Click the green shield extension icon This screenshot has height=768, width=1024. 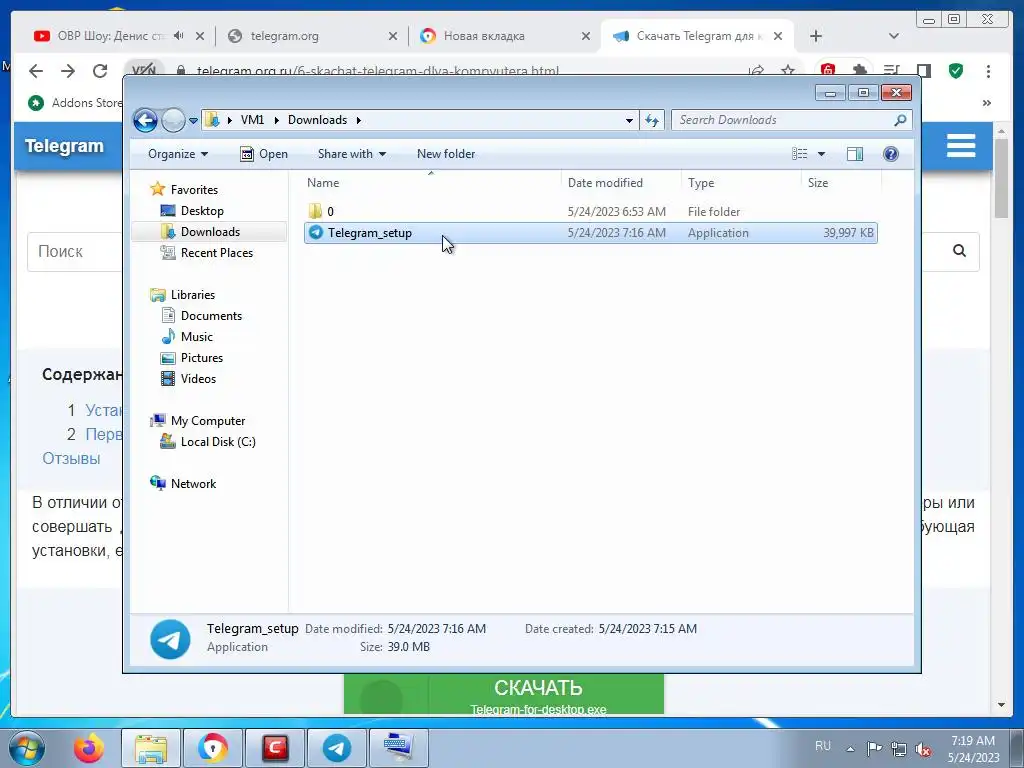coord(955,71)
